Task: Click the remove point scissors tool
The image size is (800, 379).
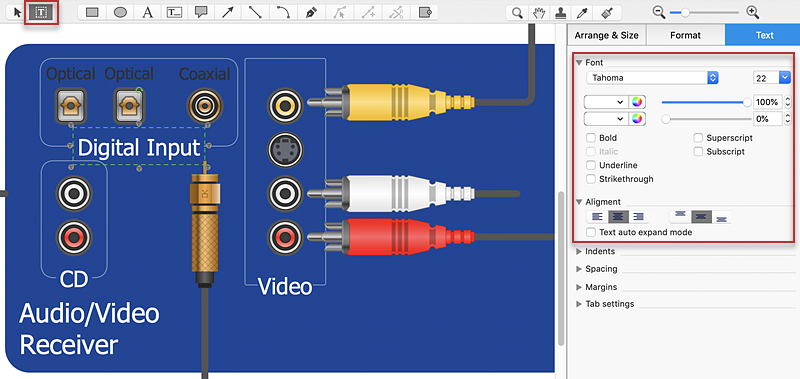Action: (395, 12)
